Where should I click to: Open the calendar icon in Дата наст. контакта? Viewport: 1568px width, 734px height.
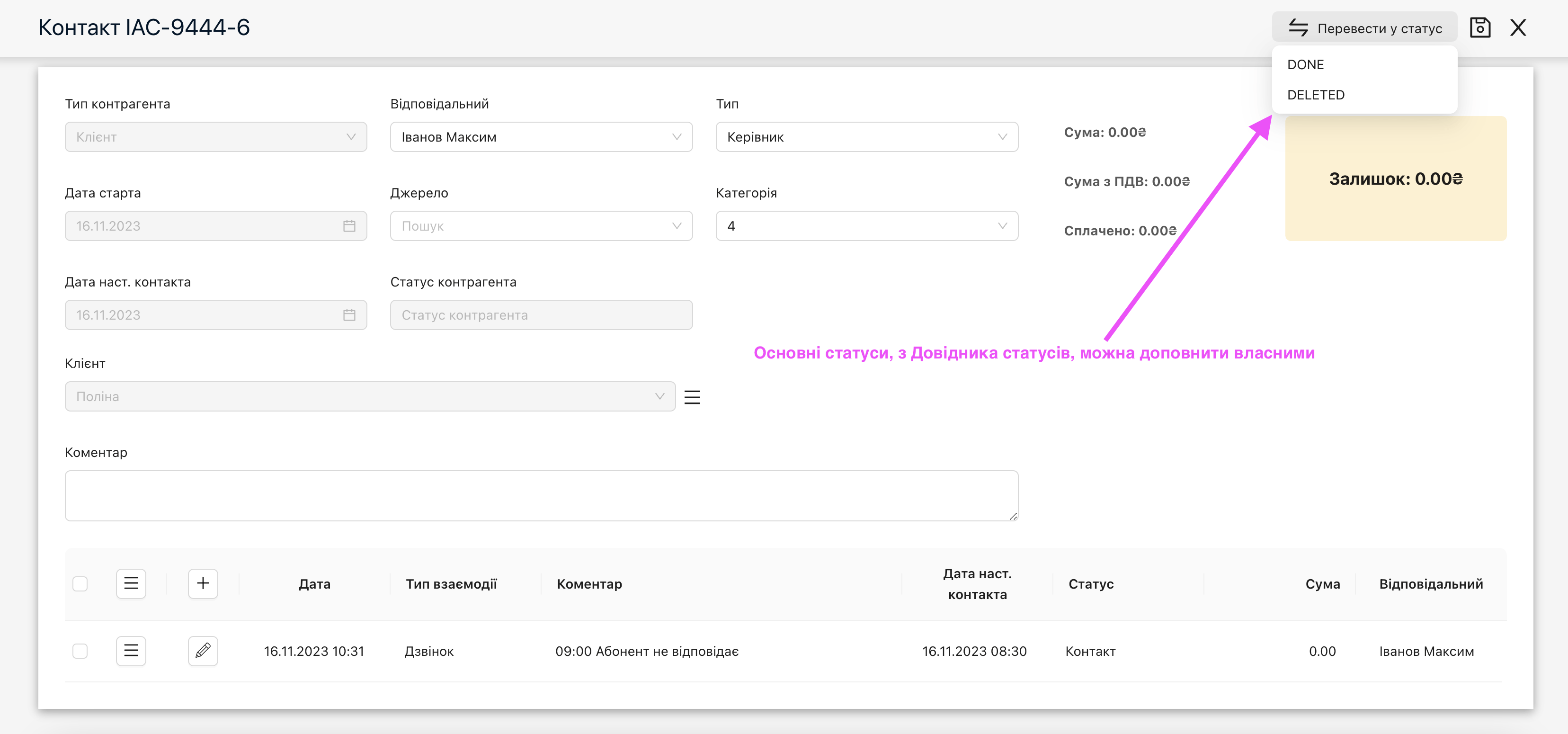click(x=349, y=315)
